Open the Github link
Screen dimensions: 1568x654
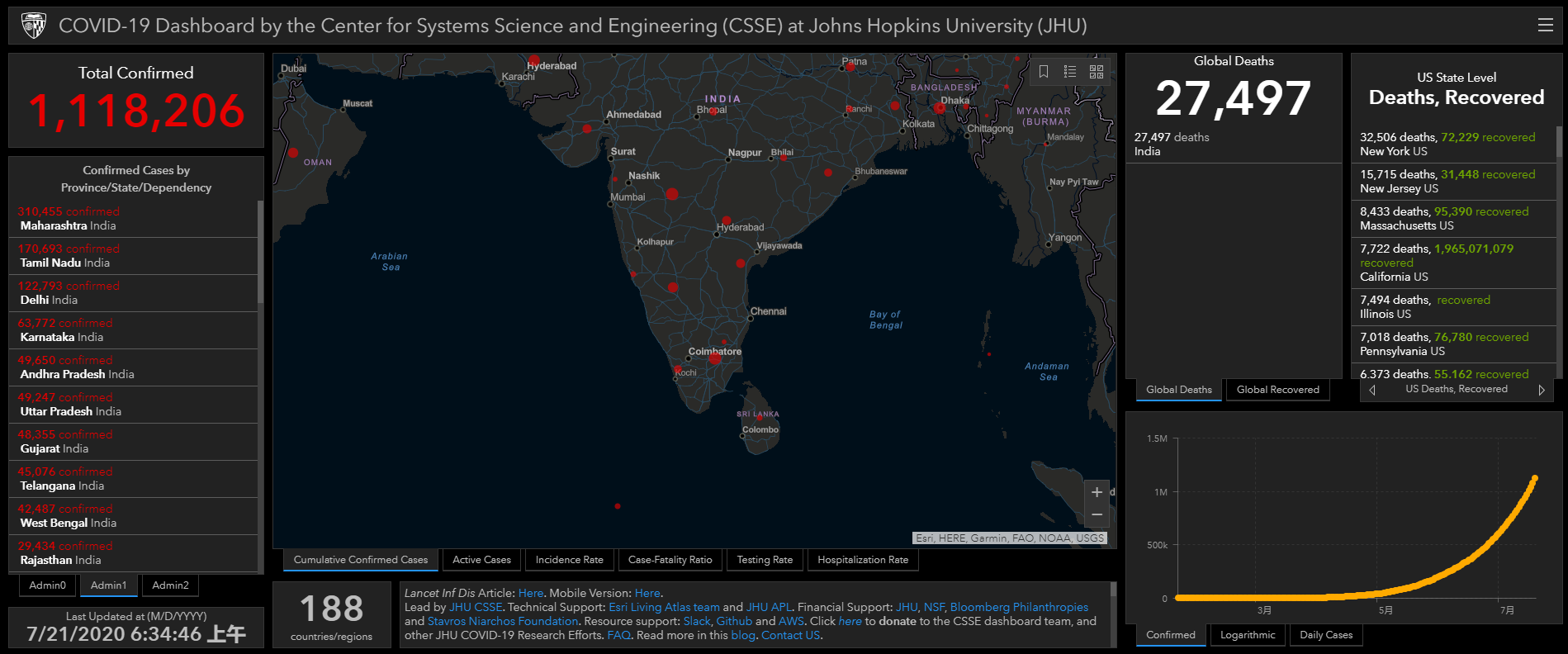pyautogui.click(x=734, y=621)
